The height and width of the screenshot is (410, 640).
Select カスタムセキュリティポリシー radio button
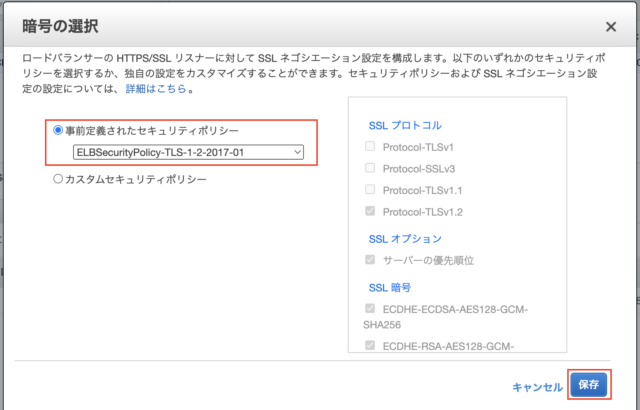click(x=58, y=179)
